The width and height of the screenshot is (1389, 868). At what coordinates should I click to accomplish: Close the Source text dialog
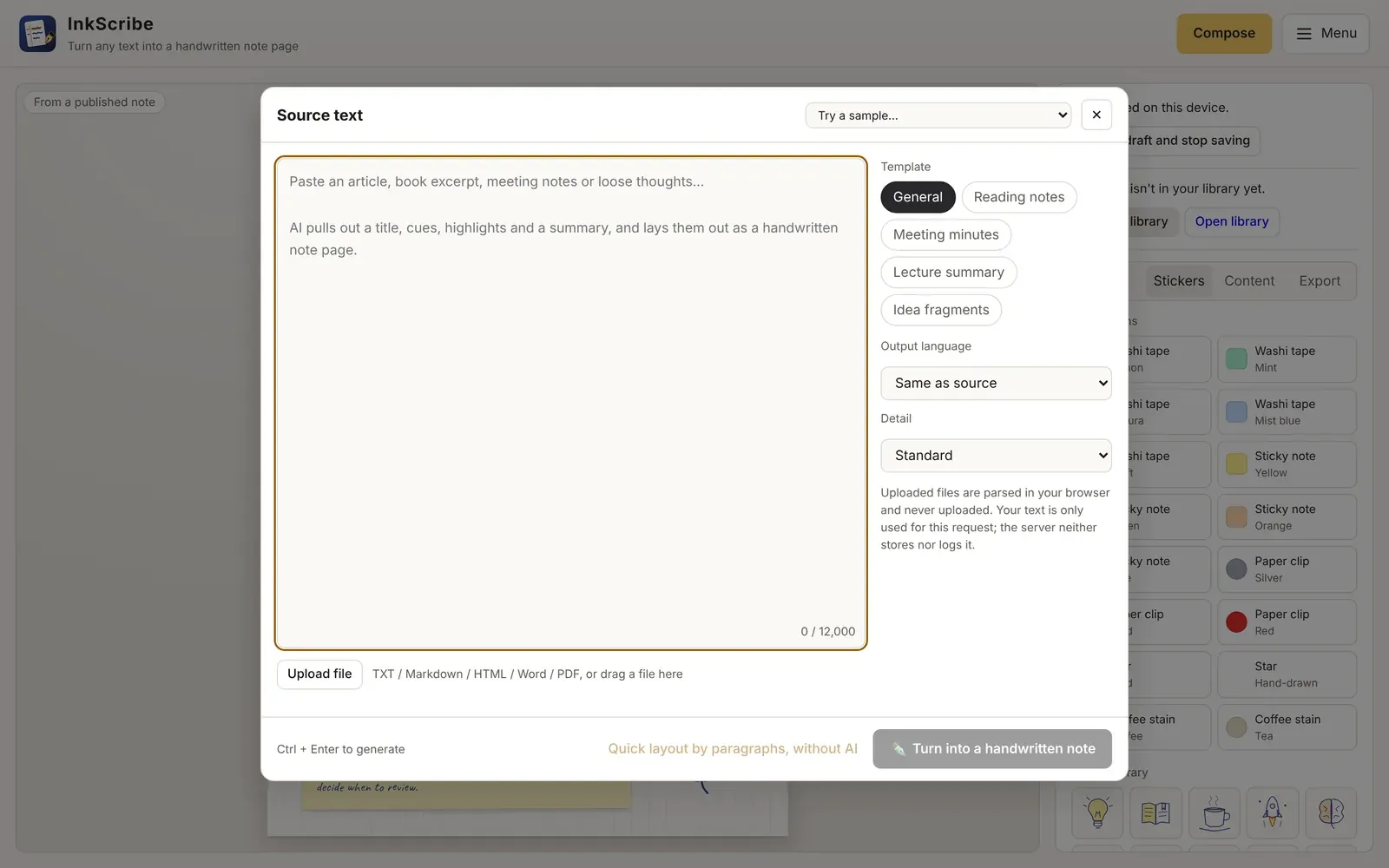(1096, 115)
